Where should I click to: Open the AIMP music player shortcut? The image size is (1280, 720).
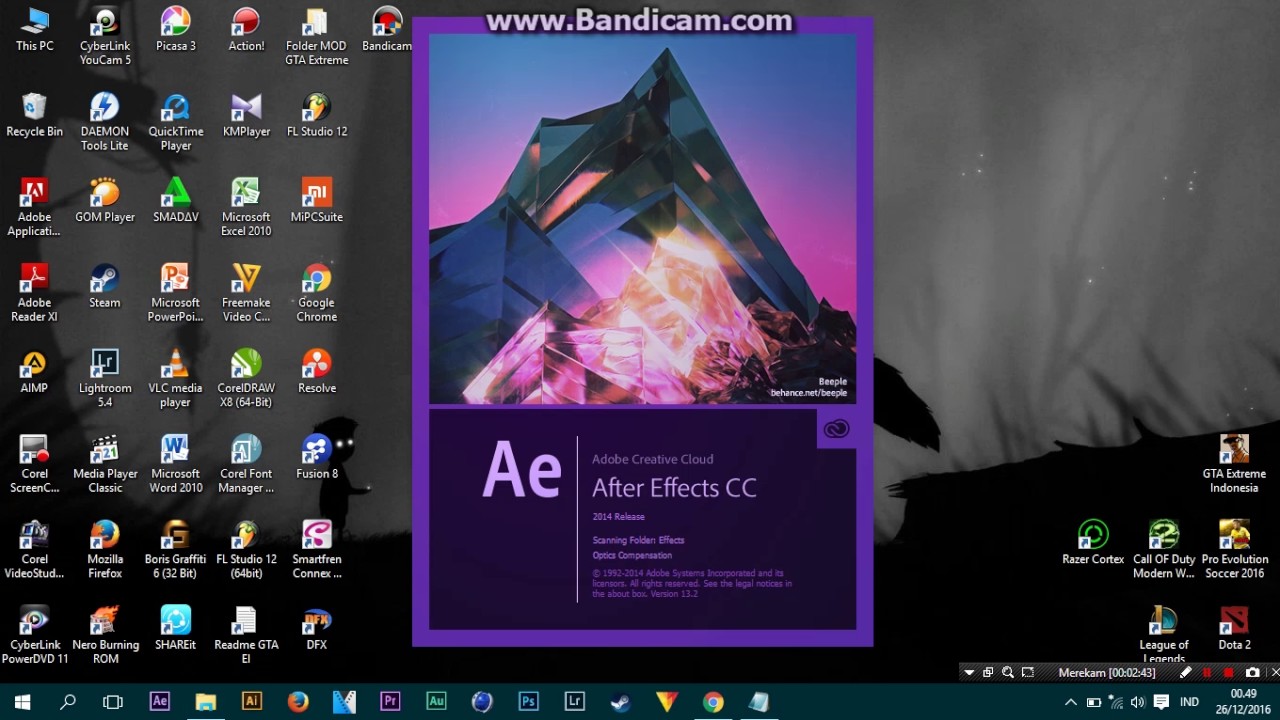tap(34, 371)
